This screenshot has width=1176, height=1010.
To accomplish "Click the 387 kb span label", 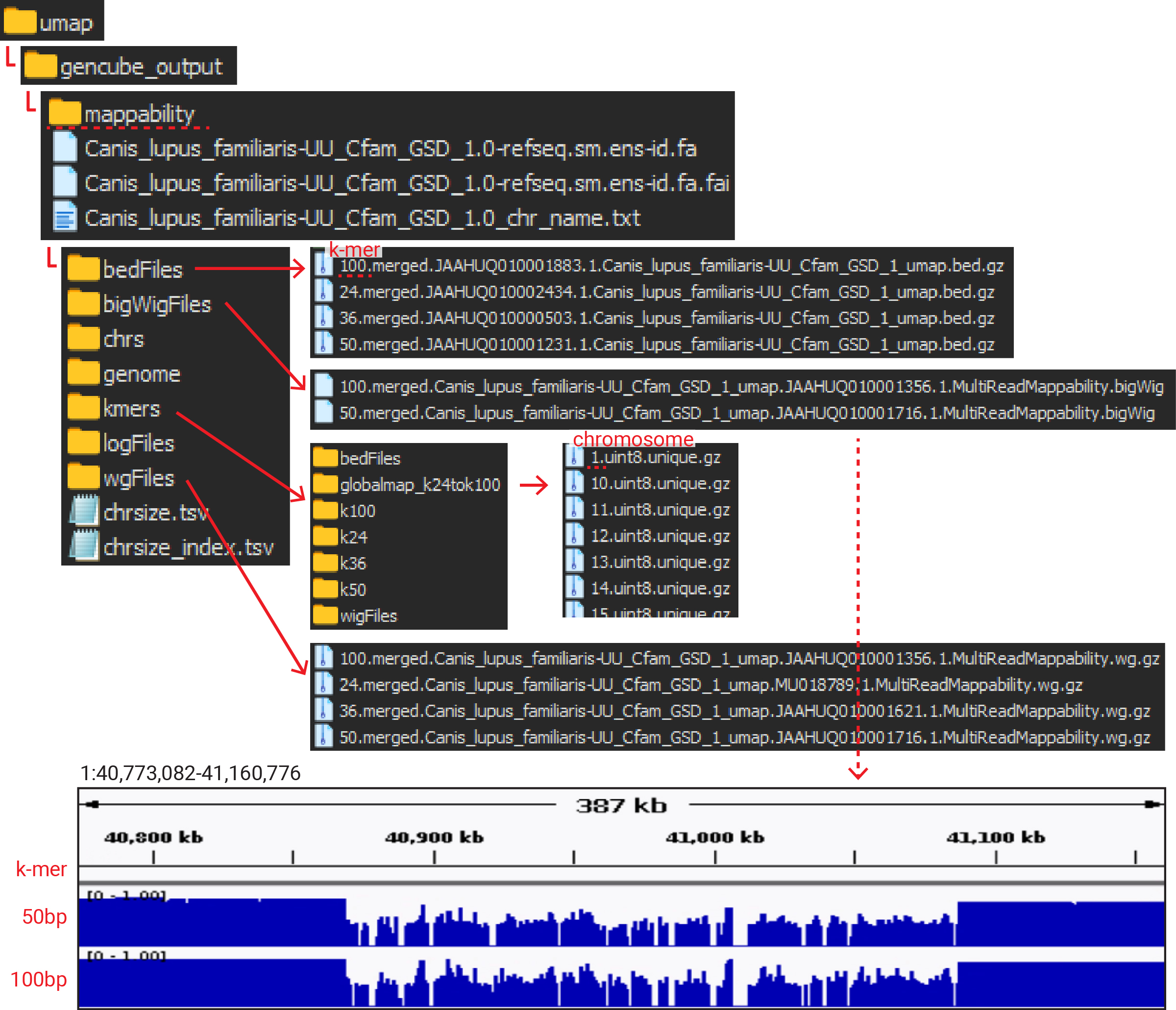I will [x=621, y=805].
